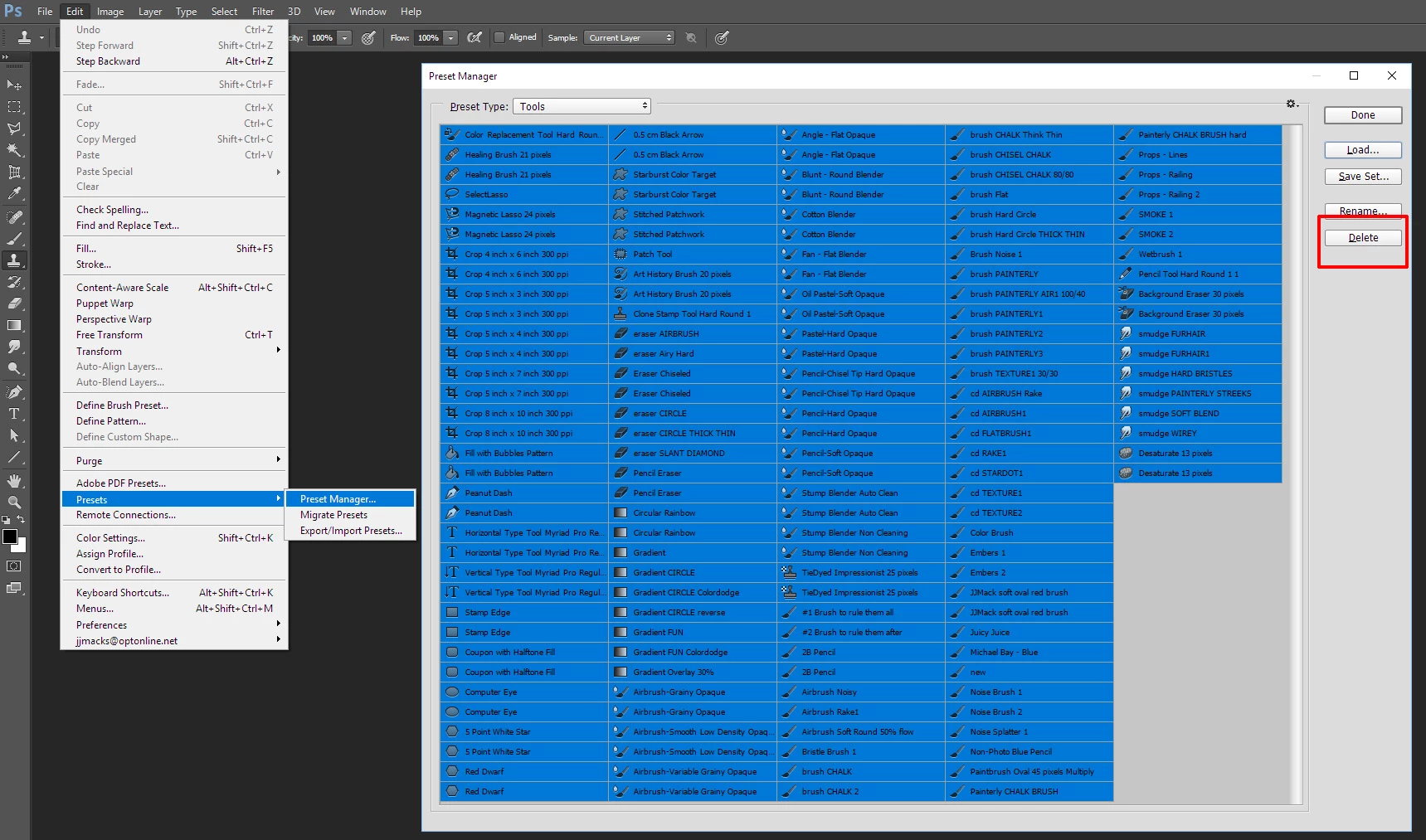This screenshot has width=1426, height=840.
Task: Toggle ignore adjustment layers when cloning
Action: (x=690, y=37)
